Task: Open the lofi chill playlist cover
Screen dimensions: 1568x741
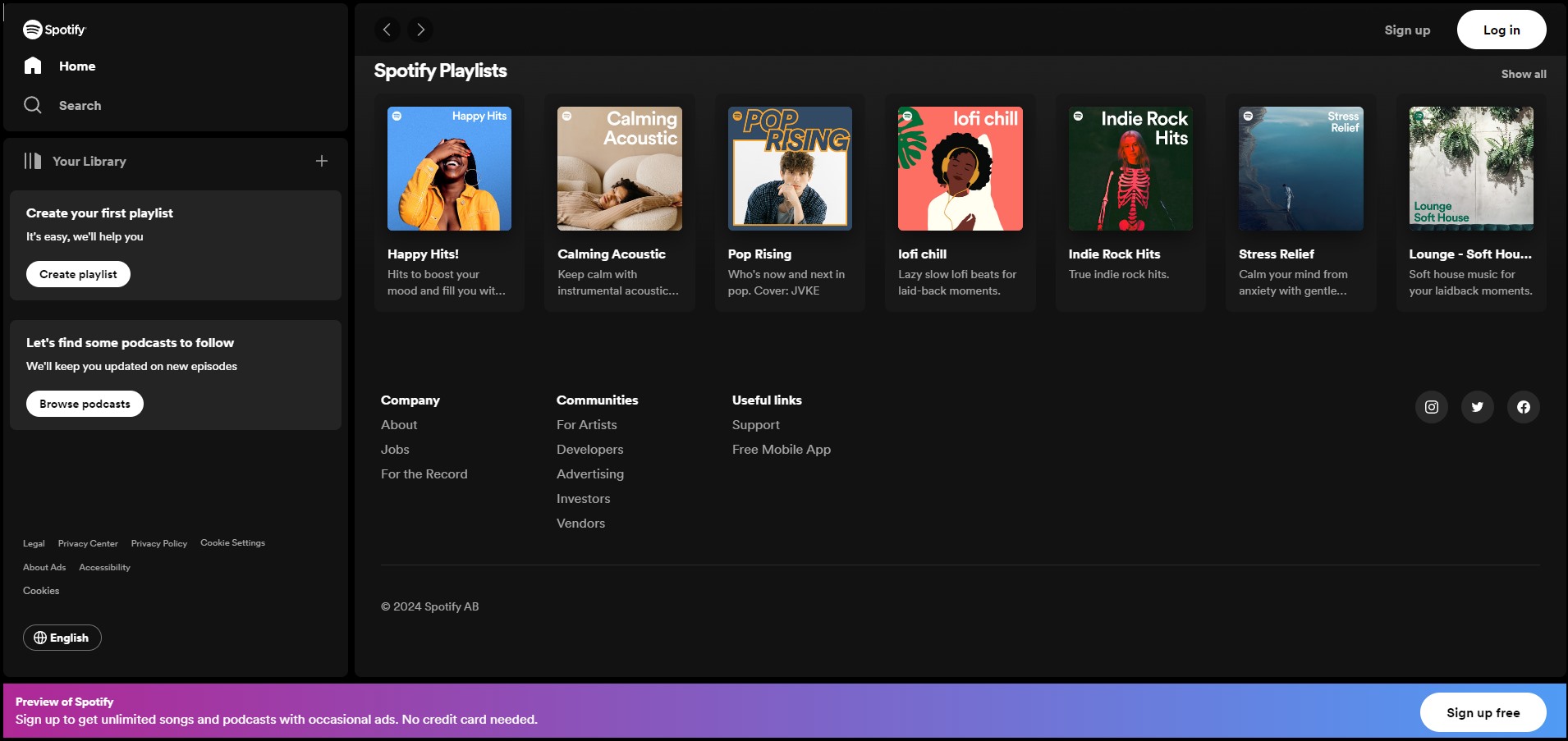Action: pos(961,168)
